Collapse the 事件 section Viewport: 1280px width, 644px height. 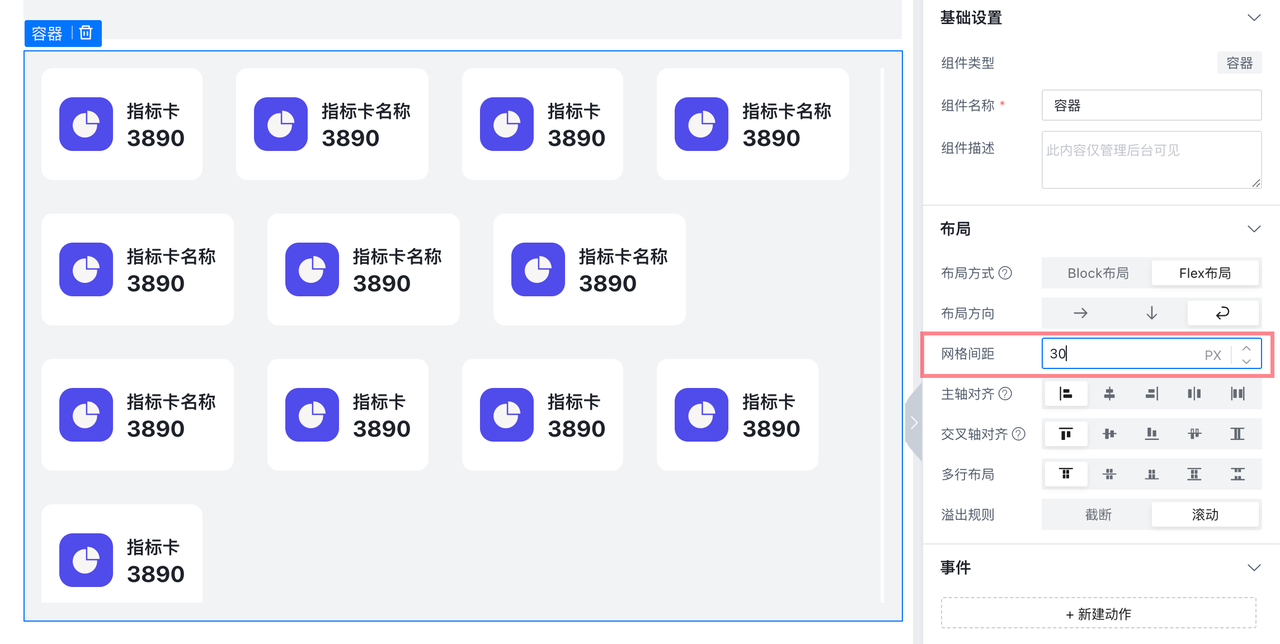pyautogui.click(x=1254, y=567)
